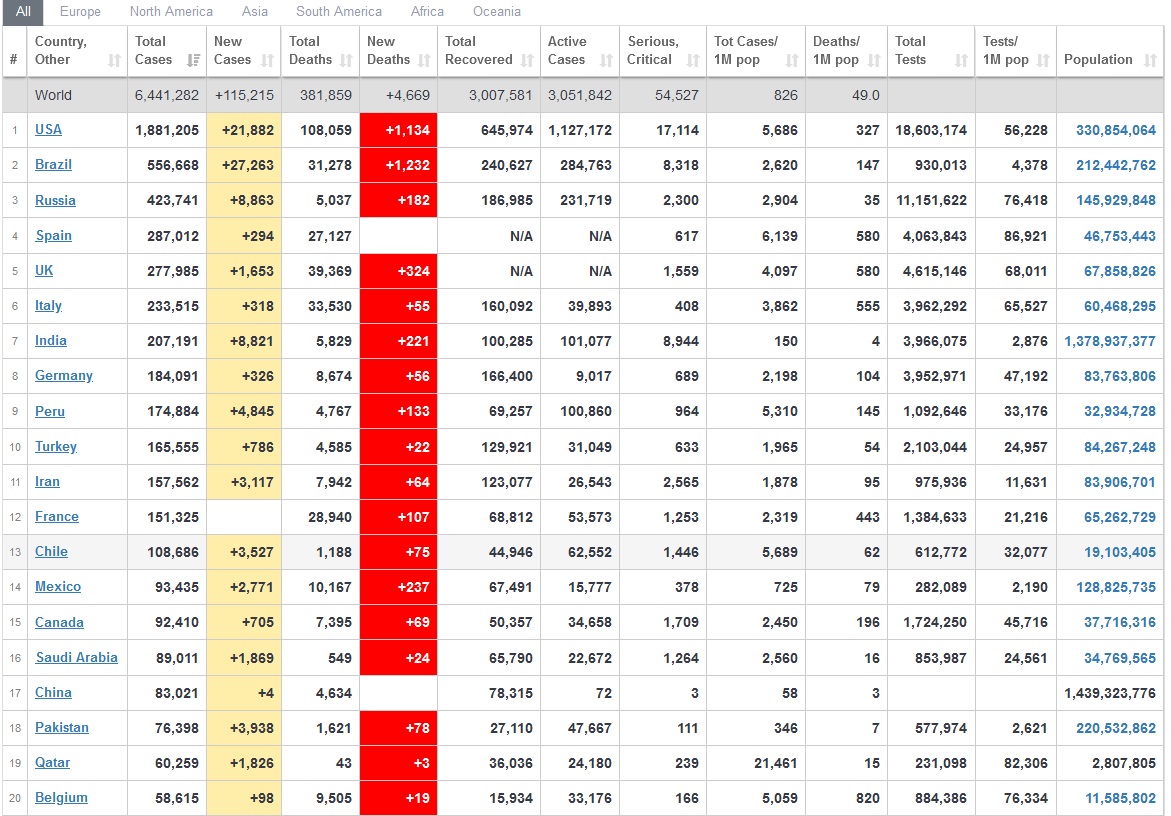Click sort arrows in Country, Other header

(x=114, y=61)
